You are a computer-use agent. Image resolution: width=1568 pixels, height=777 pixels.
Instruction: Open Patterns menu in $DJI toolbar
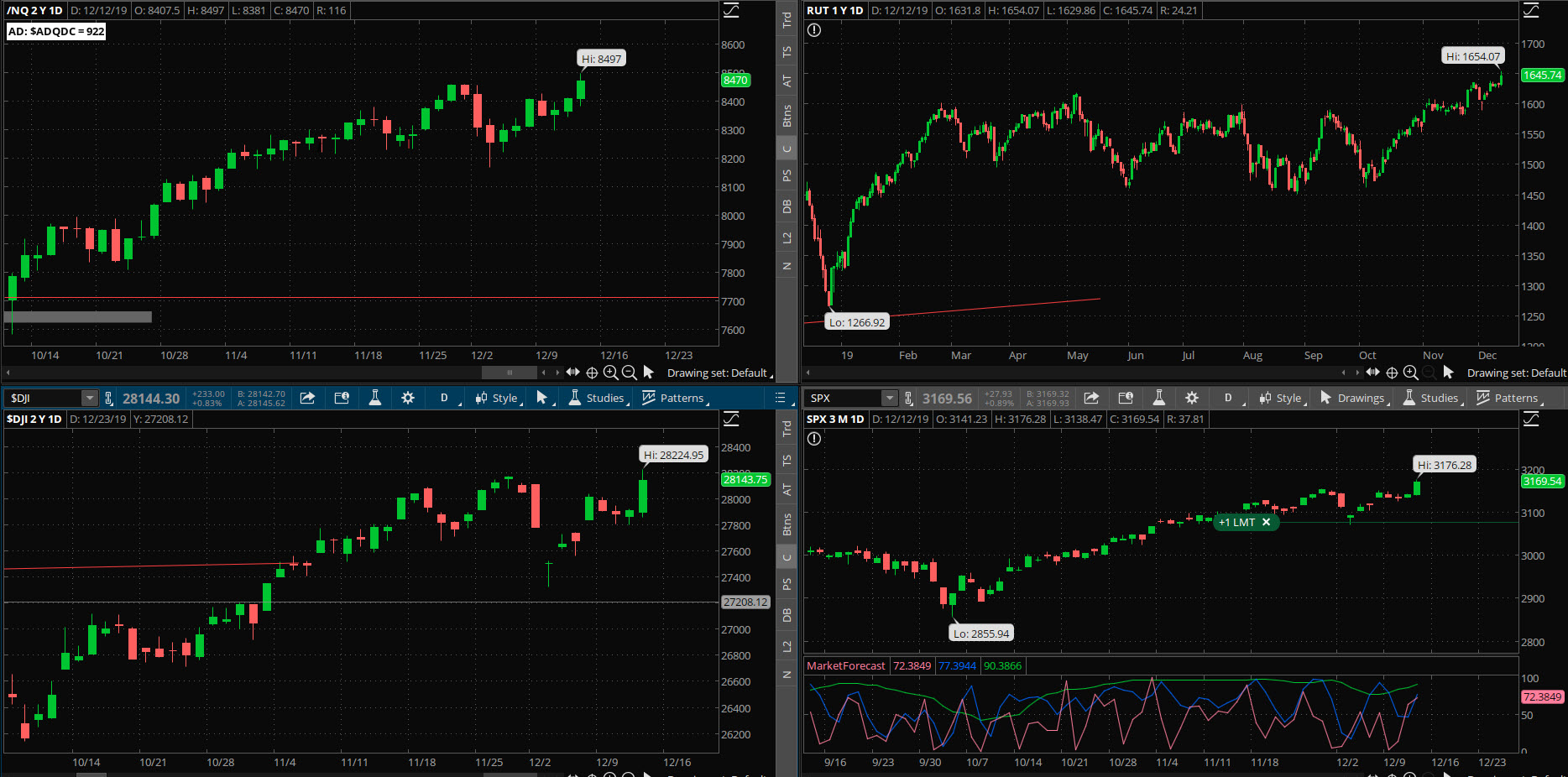(675, 398)
